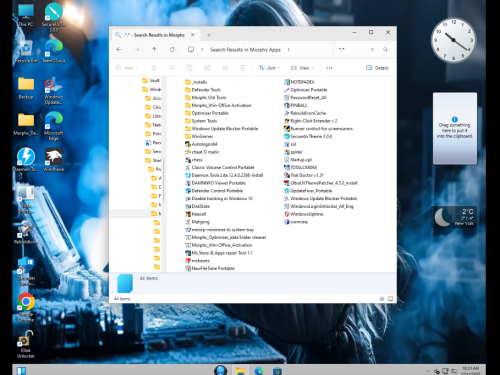Screen dimensions: 500x375
Task: Select the Search Results in Morphs tab
Action: point(155,35)
